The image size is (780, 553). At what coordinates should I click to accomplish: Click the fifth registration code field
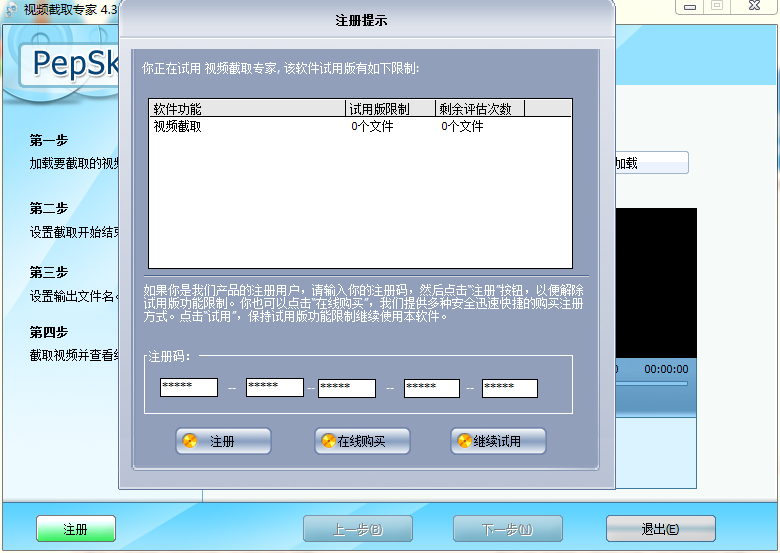tap(510, 388)
